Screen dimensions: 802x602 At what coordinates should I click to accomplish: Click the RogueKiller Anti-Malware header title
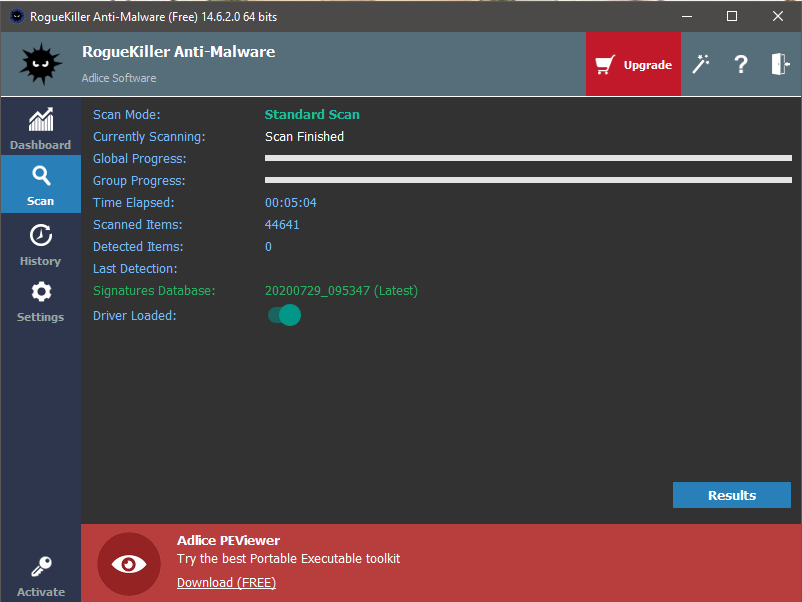click(x=179, y=52)
